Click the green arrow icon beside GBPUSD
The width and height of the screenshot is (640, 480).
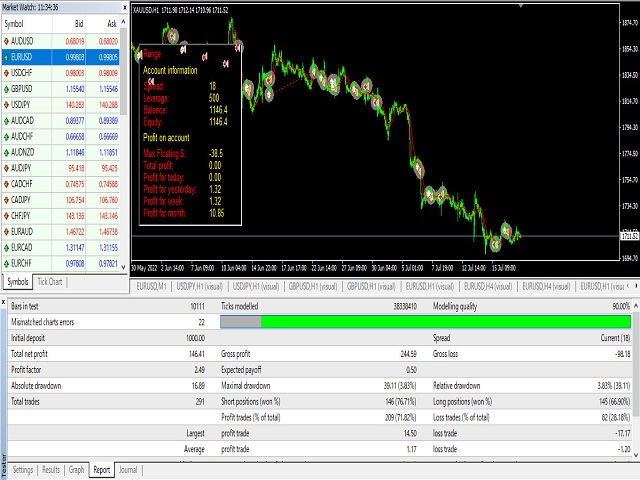[9, 89]
